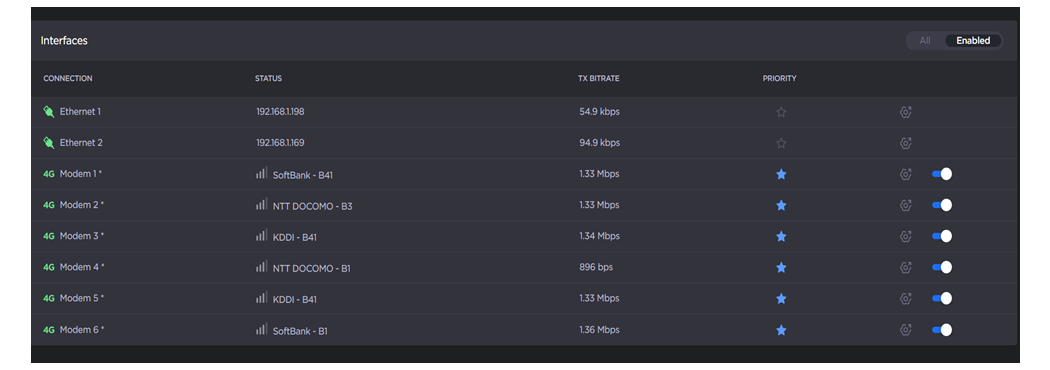The height and width of the screenshot is (370, 1050).
Task: Click the 4G icon for Modem 4
Action: 49,267
